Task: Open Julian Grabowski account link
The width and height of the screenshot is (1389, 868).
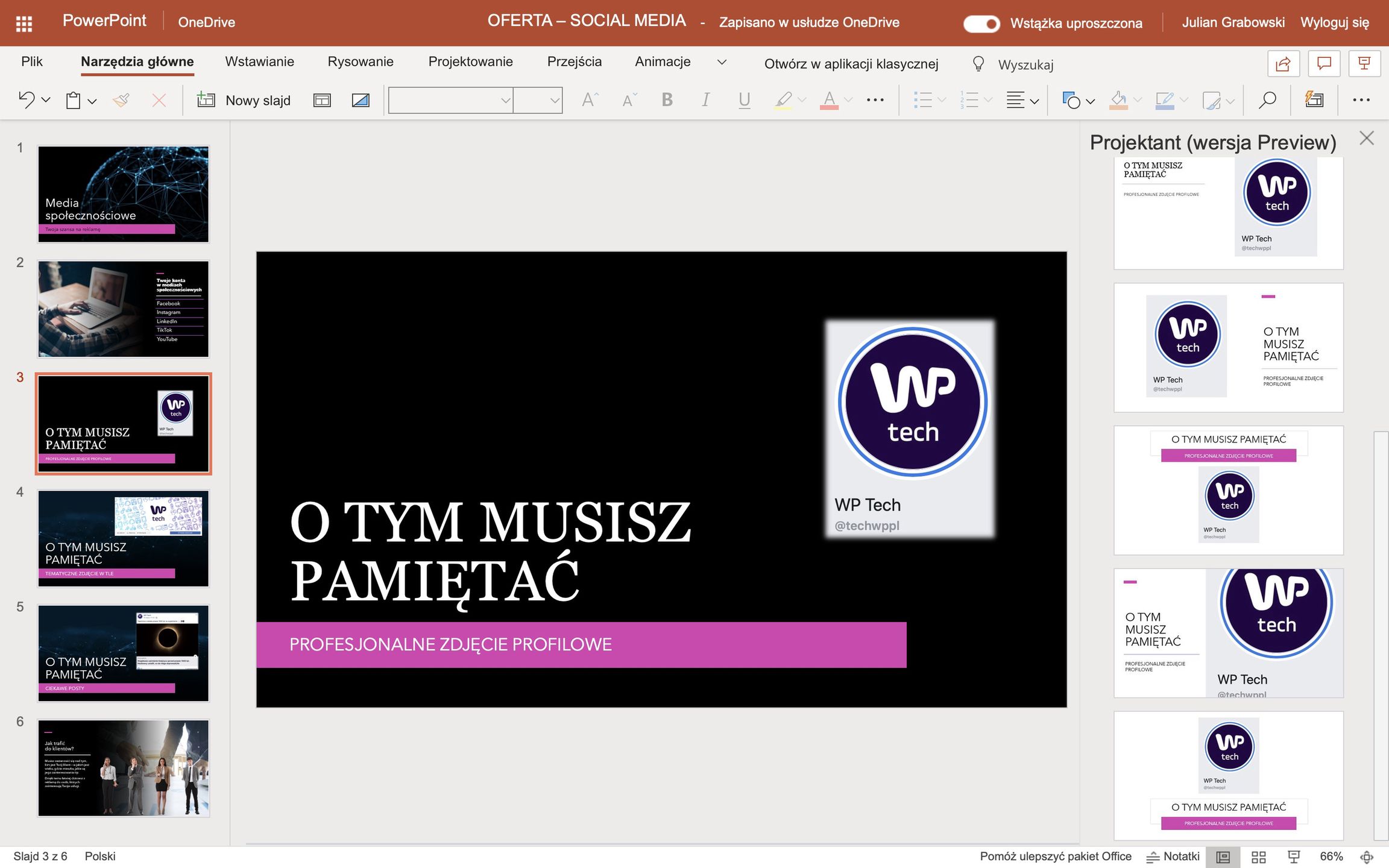Action: pyautogui.click(x=1233, y=22)
